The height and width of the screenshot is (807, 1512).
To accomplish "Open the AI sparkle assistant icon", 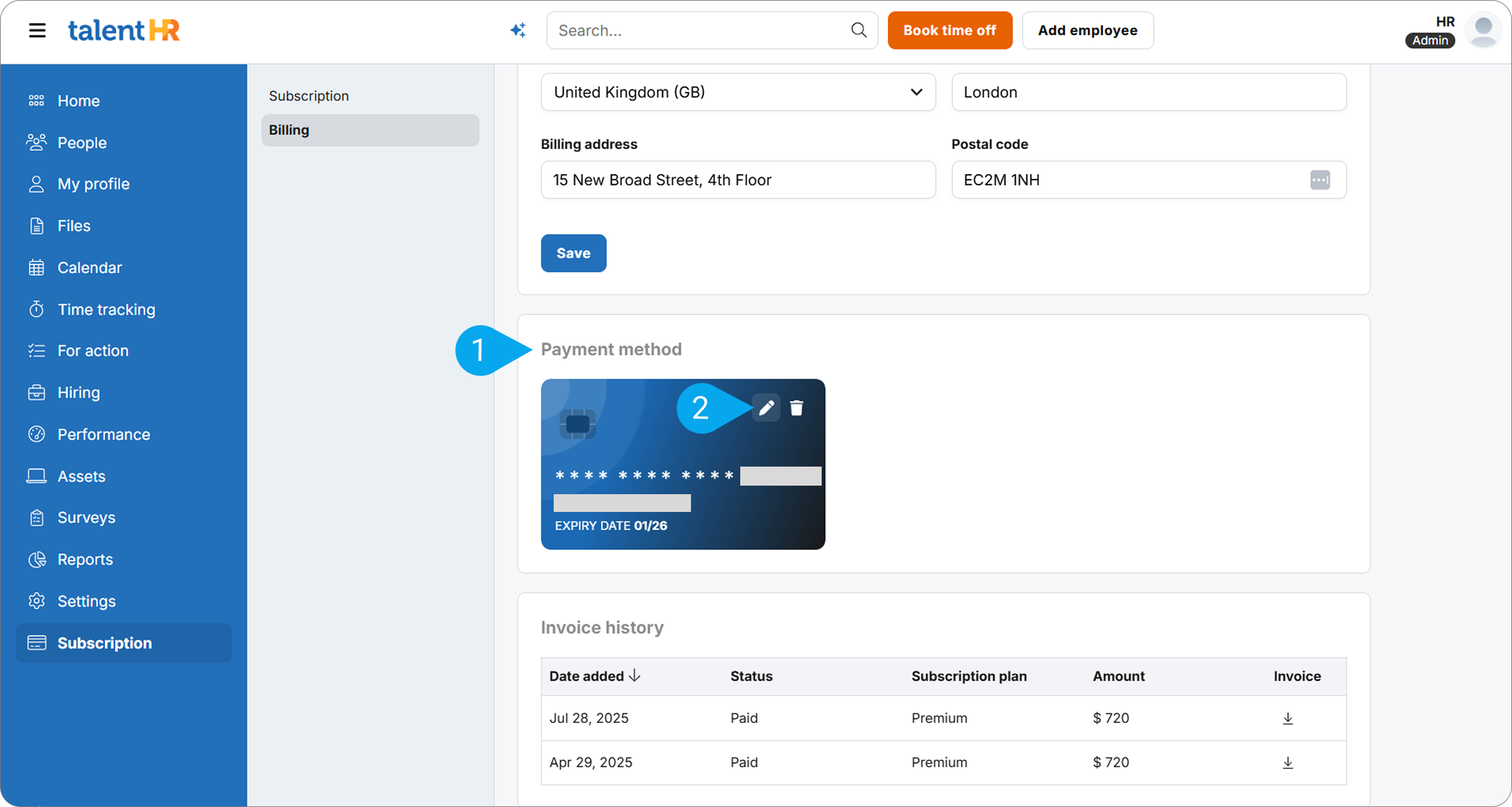I will 518,30.
